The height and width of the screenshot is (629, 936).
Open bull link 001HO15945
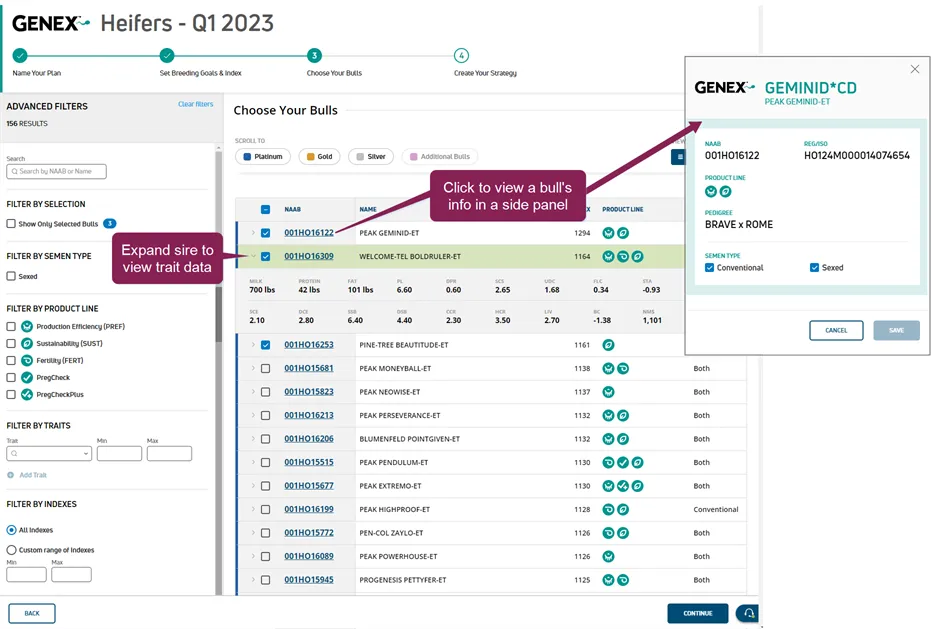tap(309, 579)
